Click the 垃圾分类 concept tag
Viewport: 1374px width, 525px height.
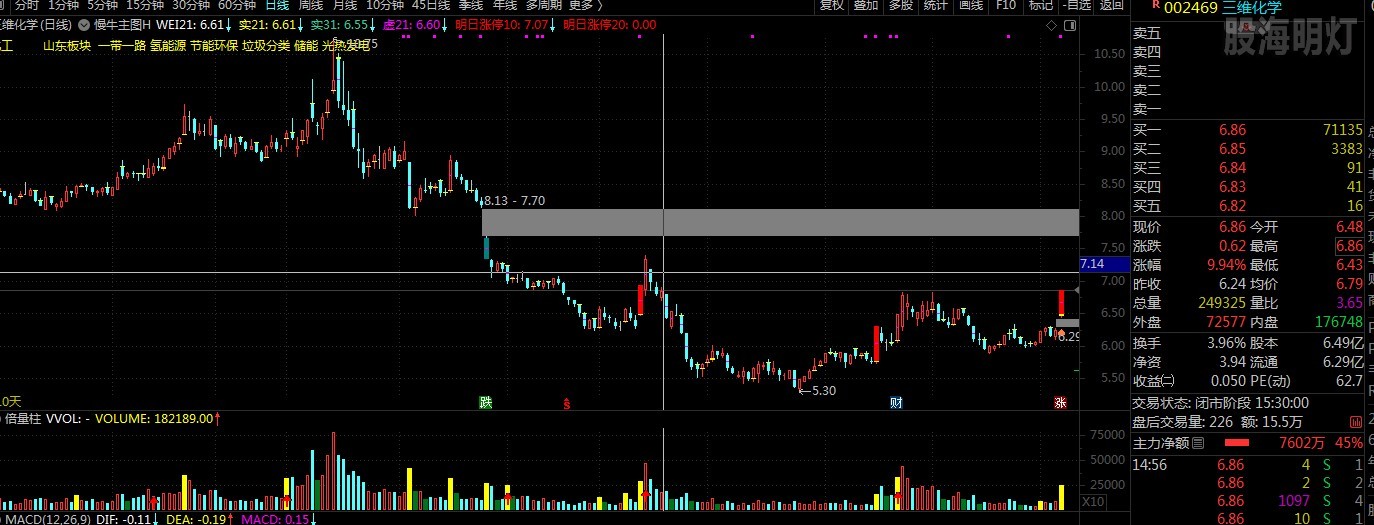point(266,45)
